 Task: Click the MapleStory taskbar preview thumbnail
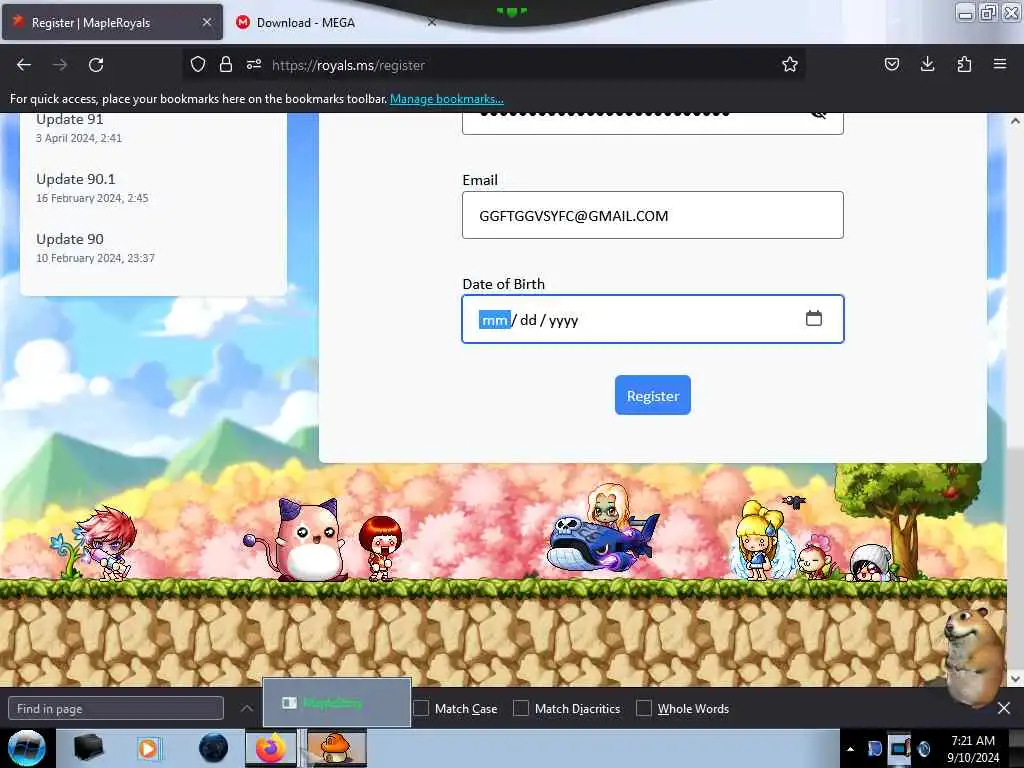[x=337, y=702]
